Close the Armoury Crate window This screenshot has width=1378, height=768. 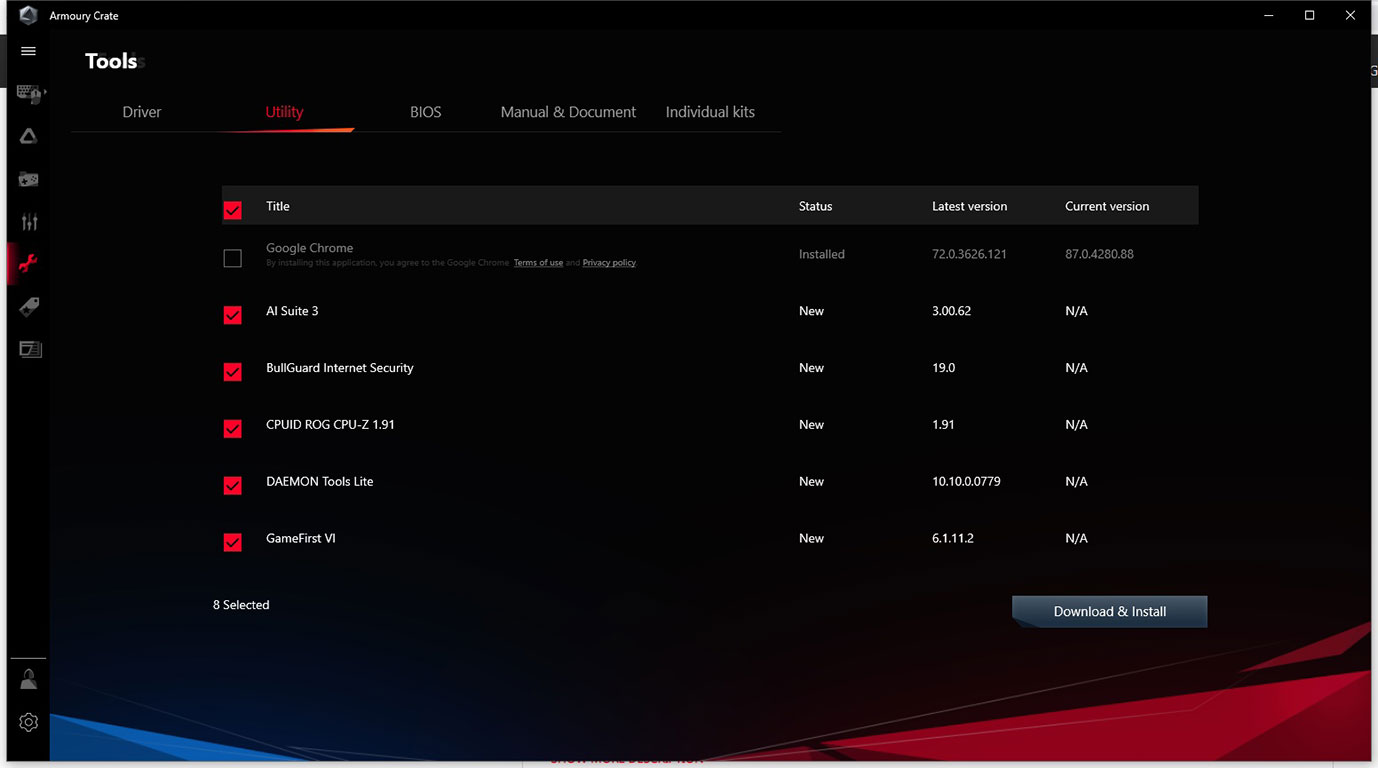point(1350,15)
